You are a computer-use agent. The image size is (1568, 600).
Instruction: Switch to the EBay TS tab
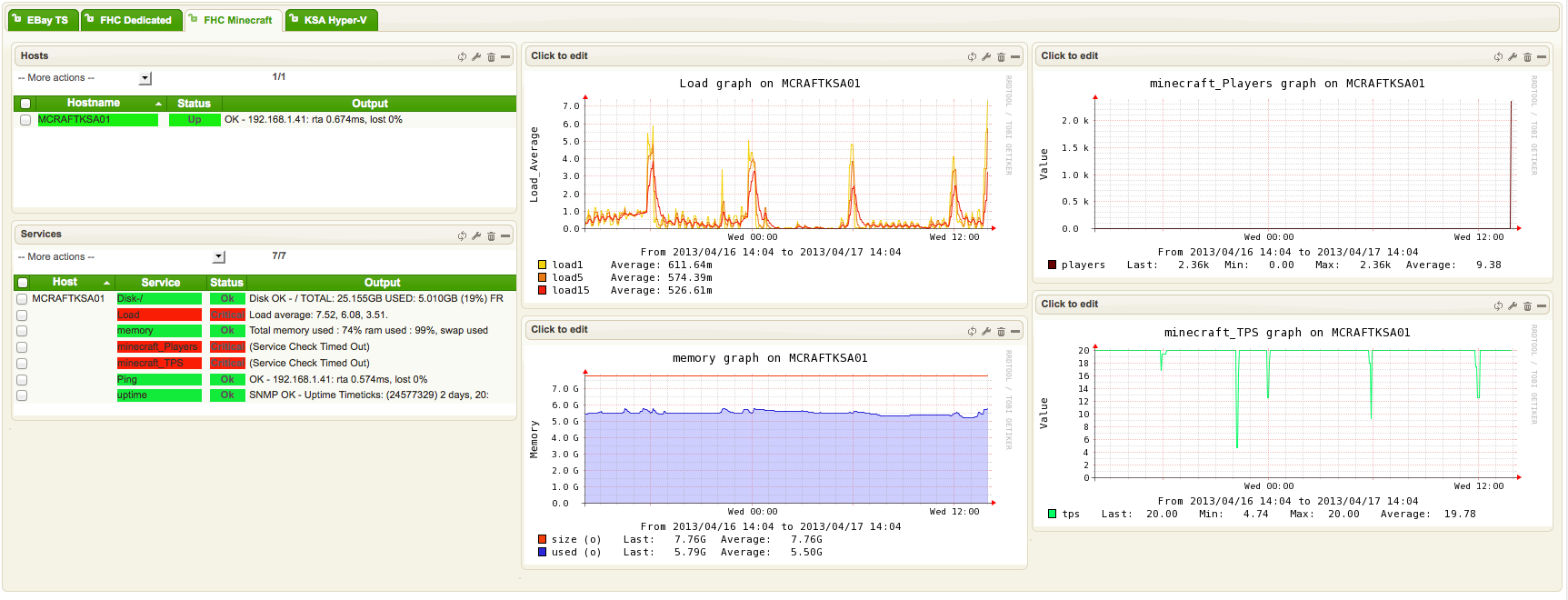click(41, 20)
